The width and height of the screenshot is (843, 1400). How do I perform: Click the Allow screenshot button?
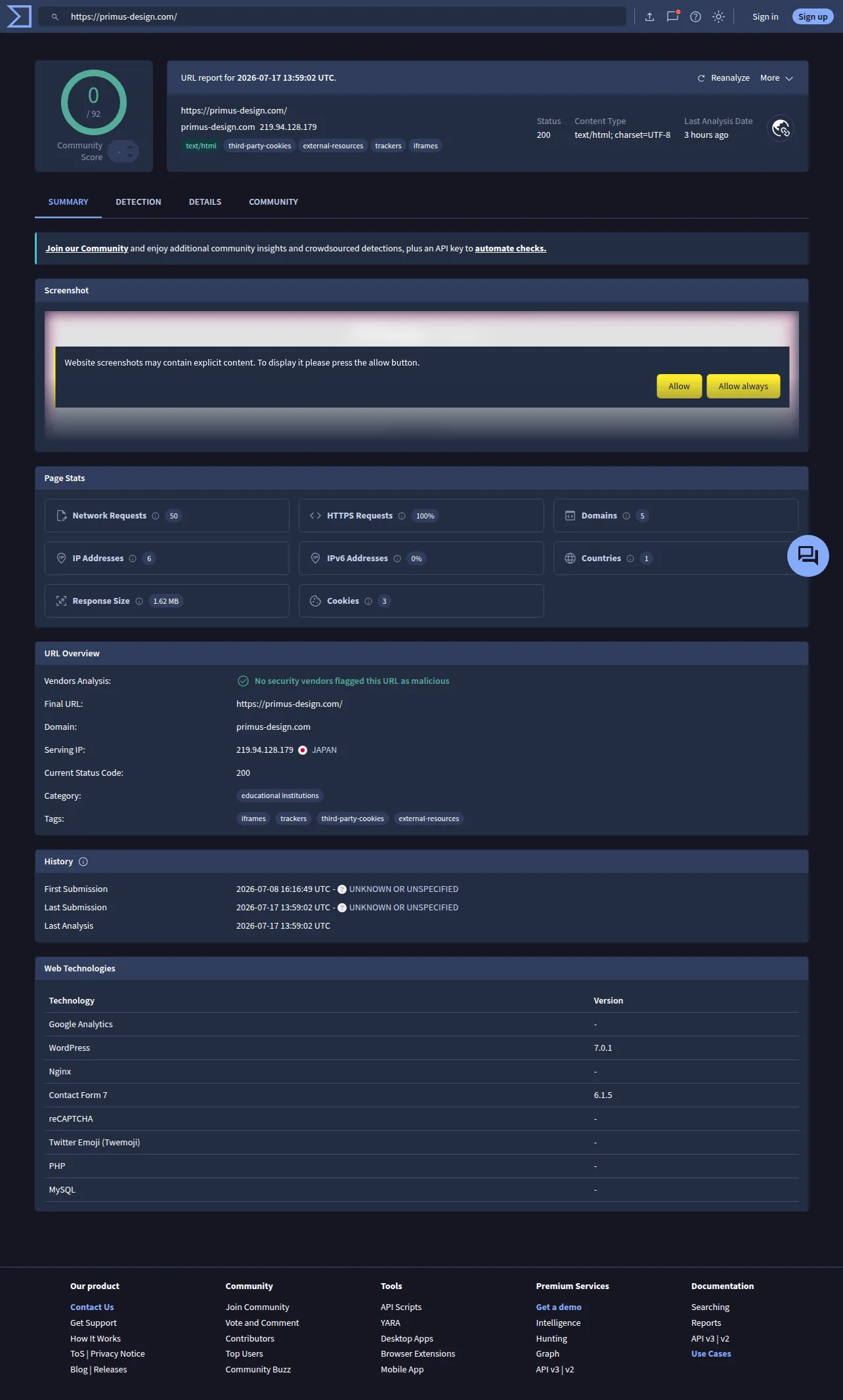click(x=679, y=387)
